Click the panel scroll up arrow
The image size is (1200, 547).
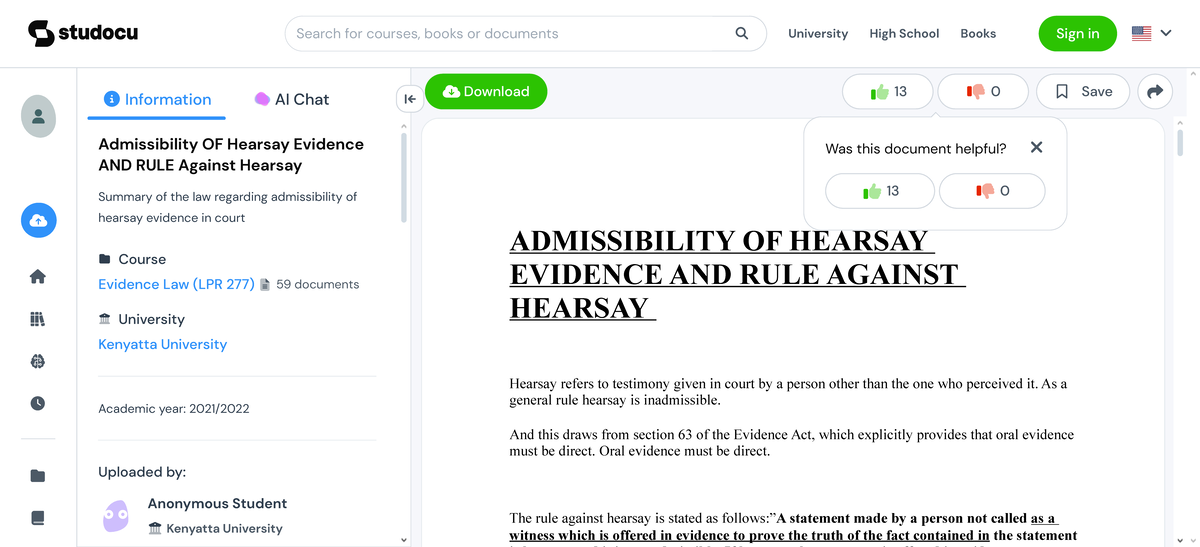click(x=404, y=126)
